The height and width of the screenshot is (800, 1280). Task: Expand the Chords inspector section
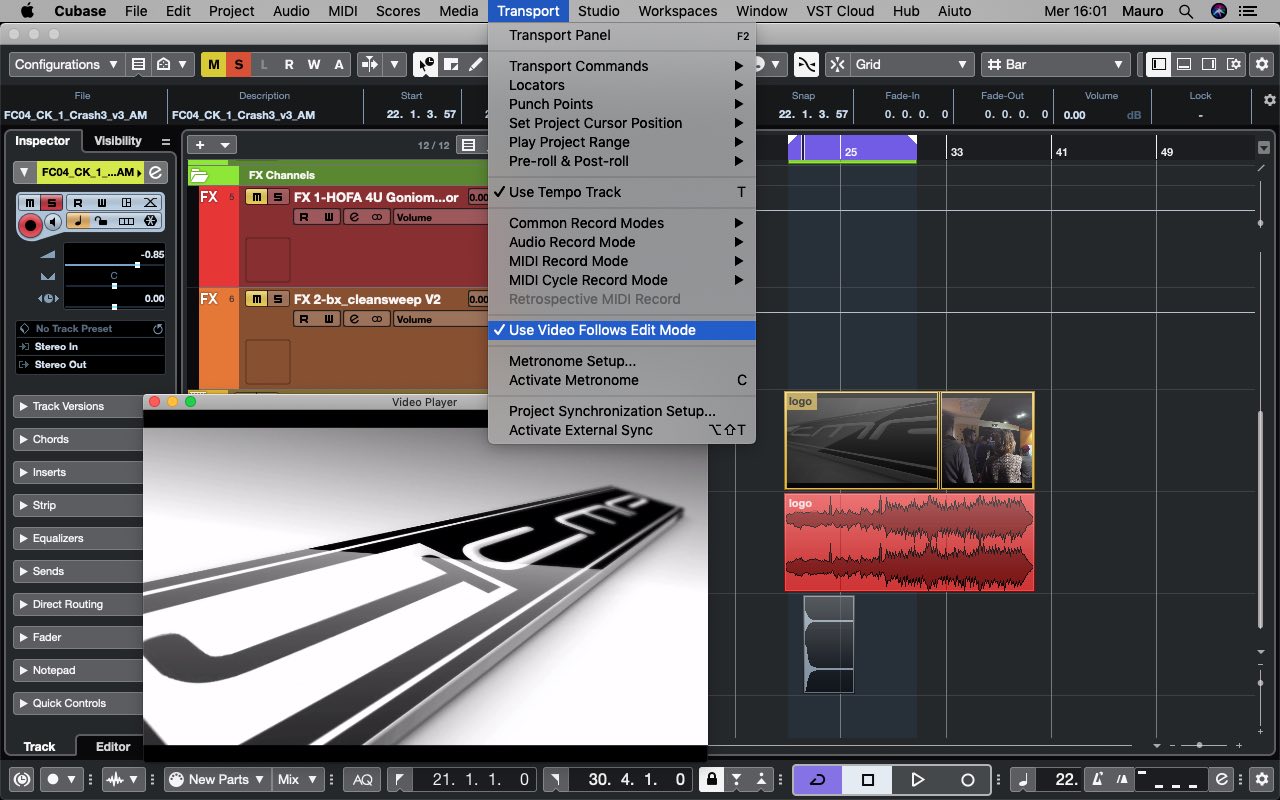(80, 439)
